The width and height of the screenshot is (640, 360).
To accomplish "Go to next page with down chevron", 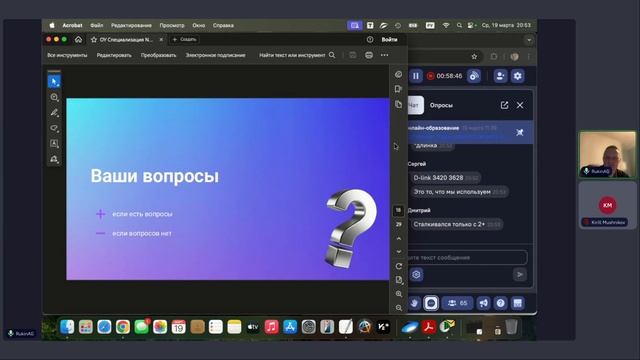I will pos(399,252).
